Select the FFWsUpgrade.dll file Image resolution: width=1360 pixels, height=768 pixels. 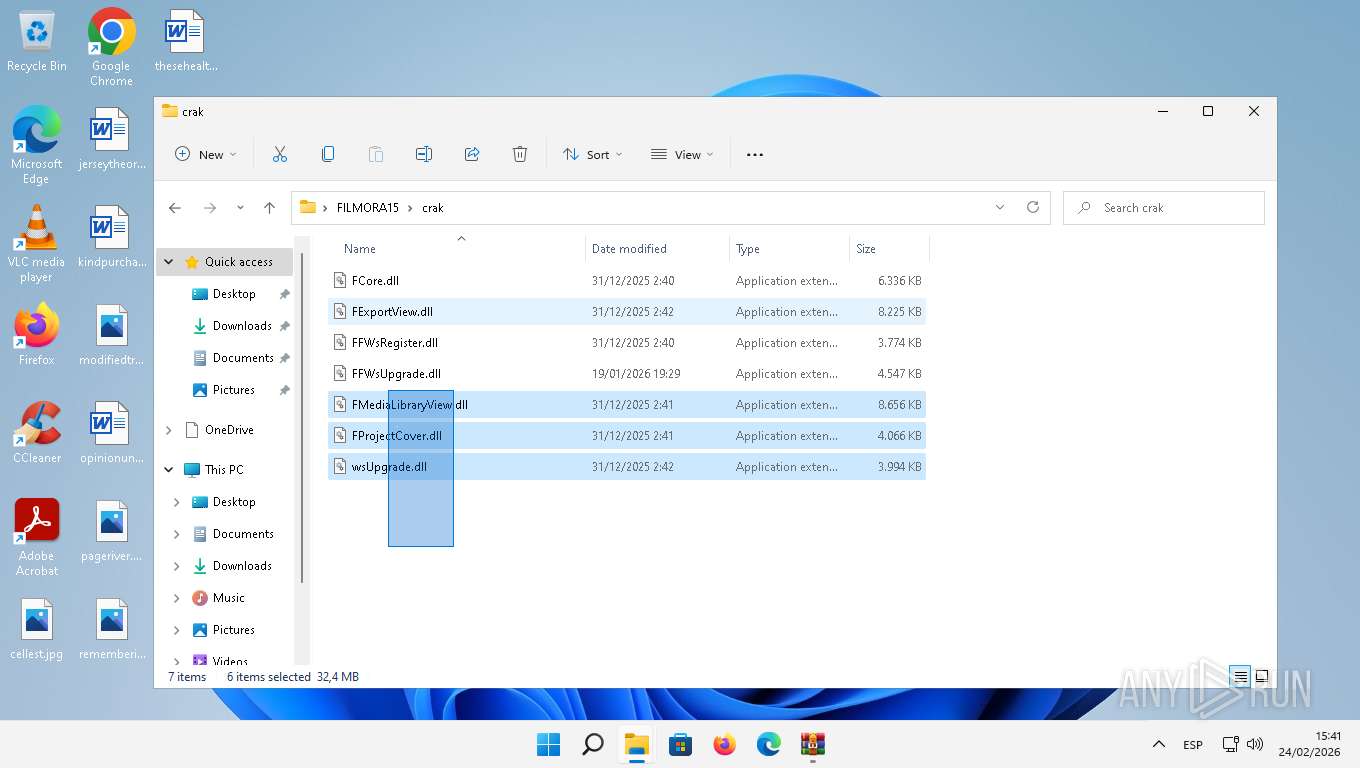(627, 374)
